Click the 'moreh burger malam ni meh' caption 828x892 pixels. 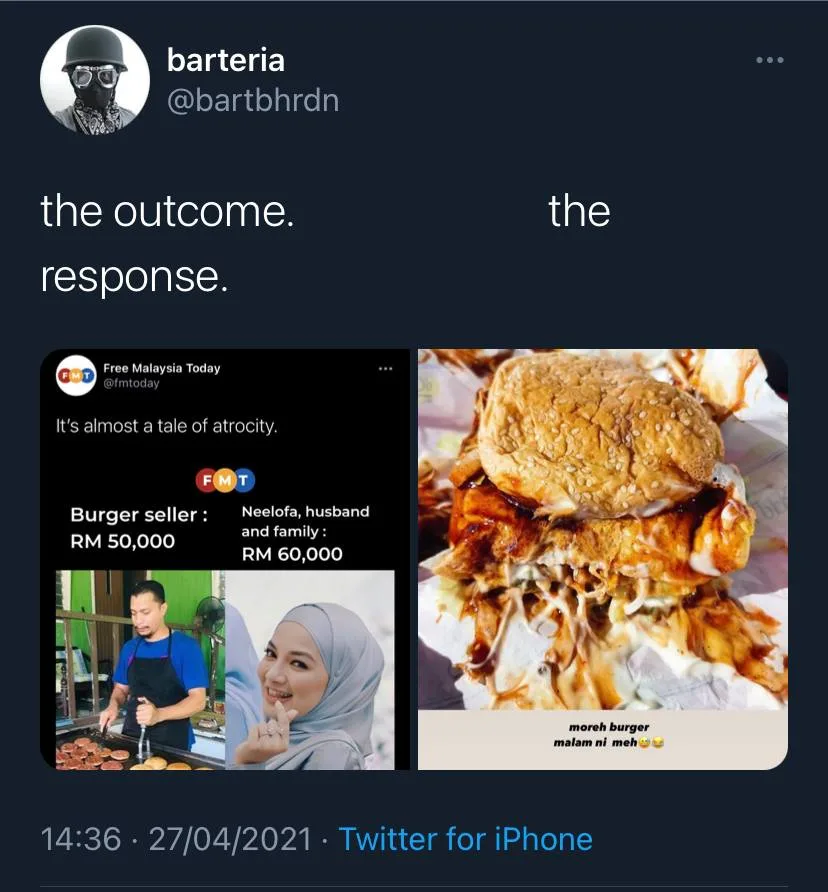[x=608, y=734]
